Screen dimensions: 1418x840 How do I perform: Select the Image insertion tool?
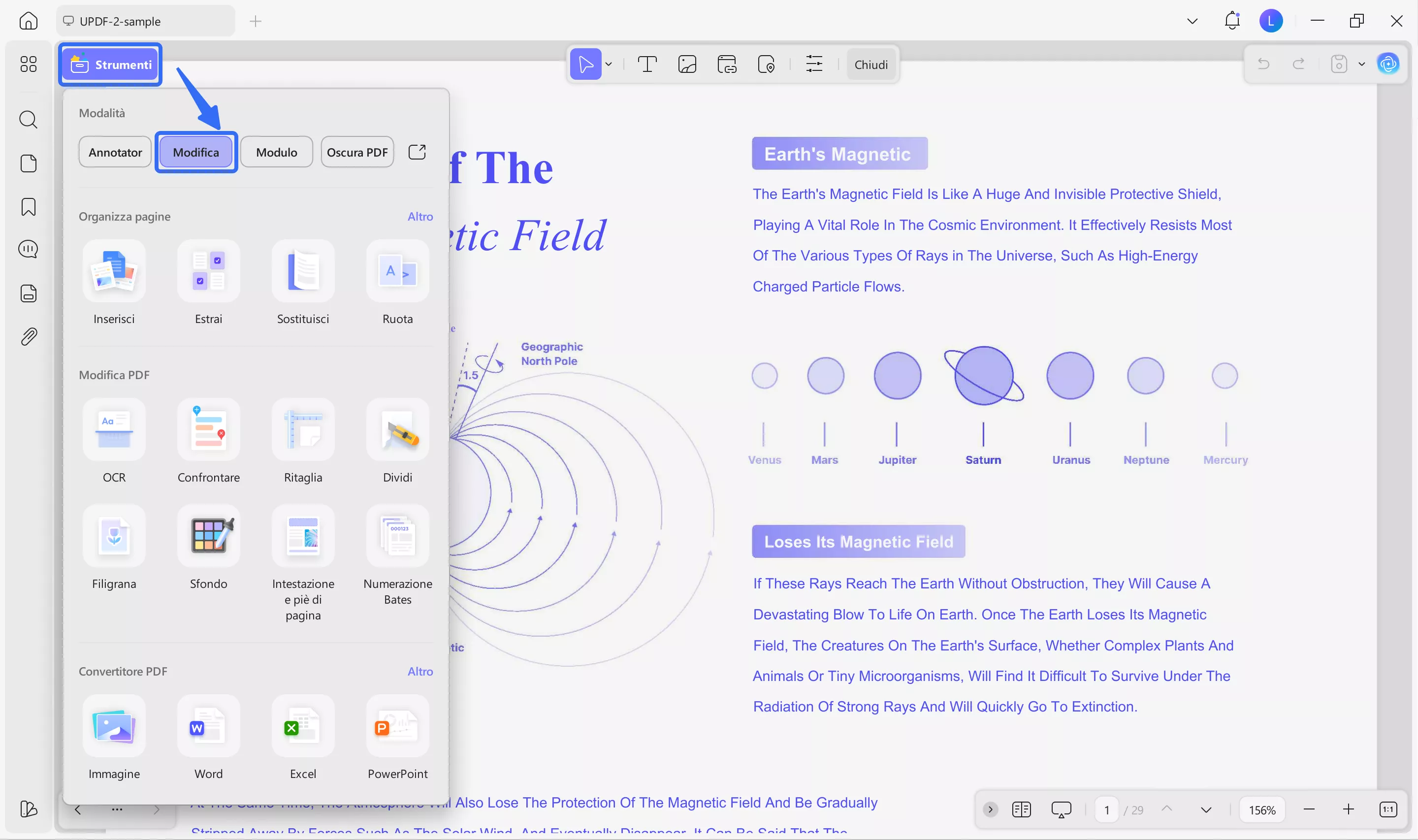[686, 64]
